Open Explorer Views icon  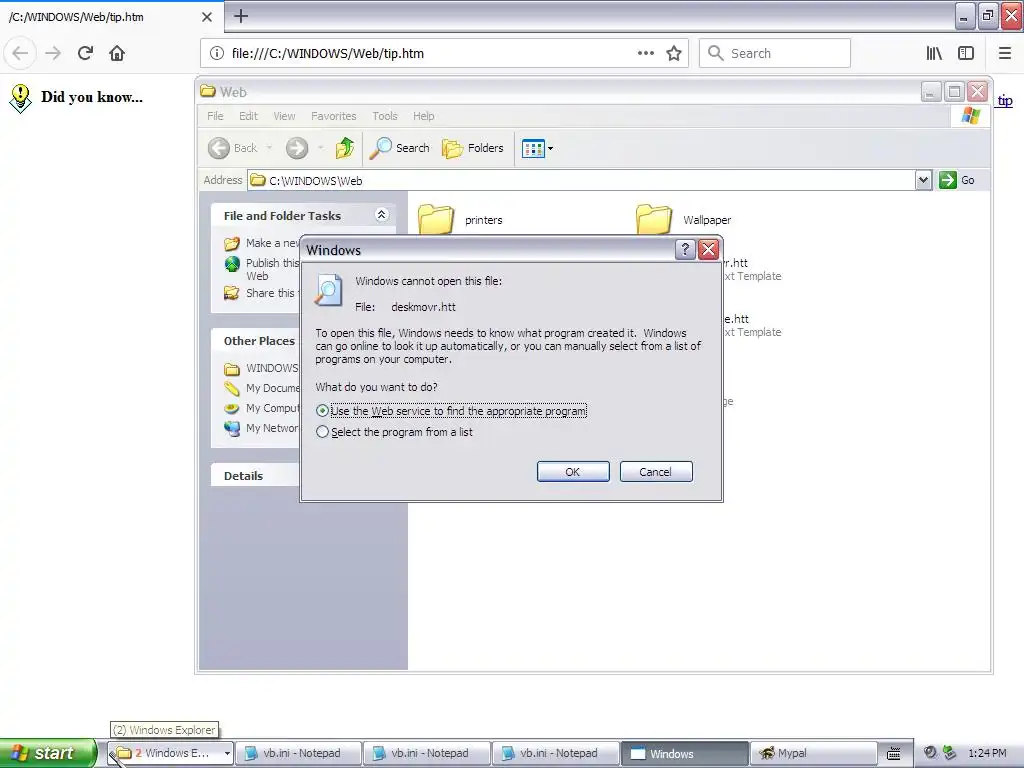point(533,149)
